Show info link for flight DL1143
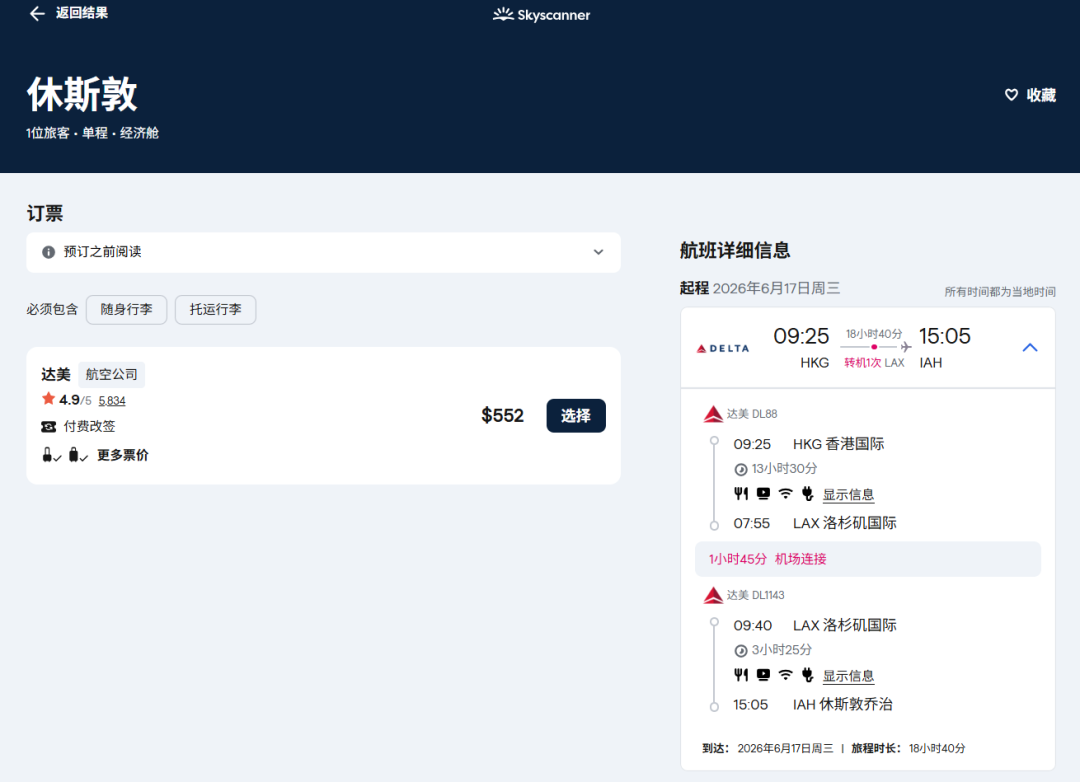Screen dimensions: 1080x782 848,676
